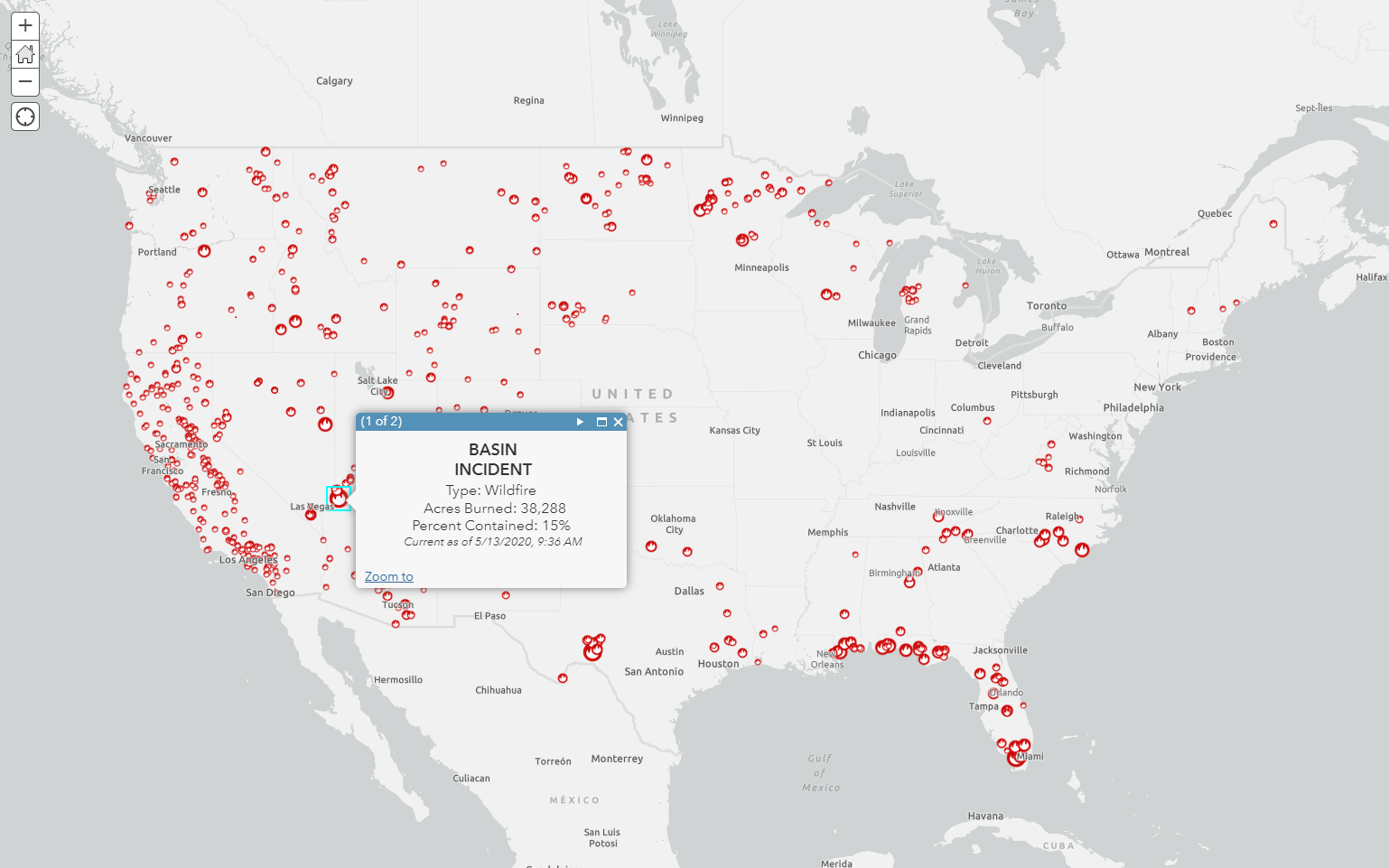Click the Regina label
Image resolution: width=1389 pixels, height=868 pixels.
coord(528,101)
